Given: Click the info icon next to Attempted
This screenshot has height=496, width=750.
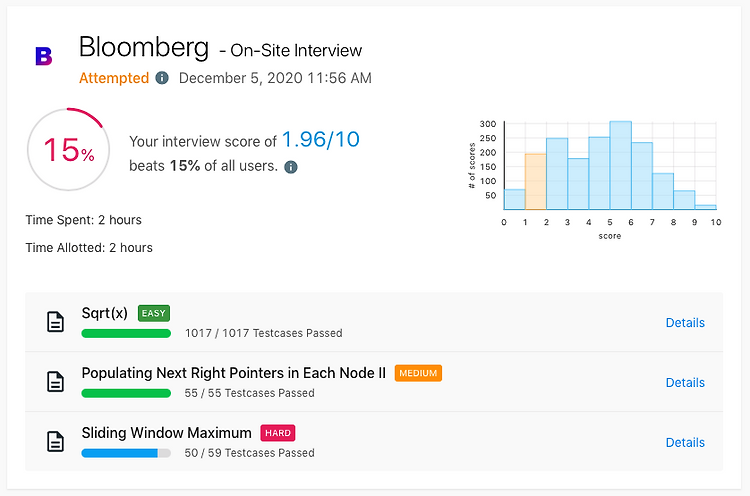Looking at the screenshot, I should coord(162,77).
